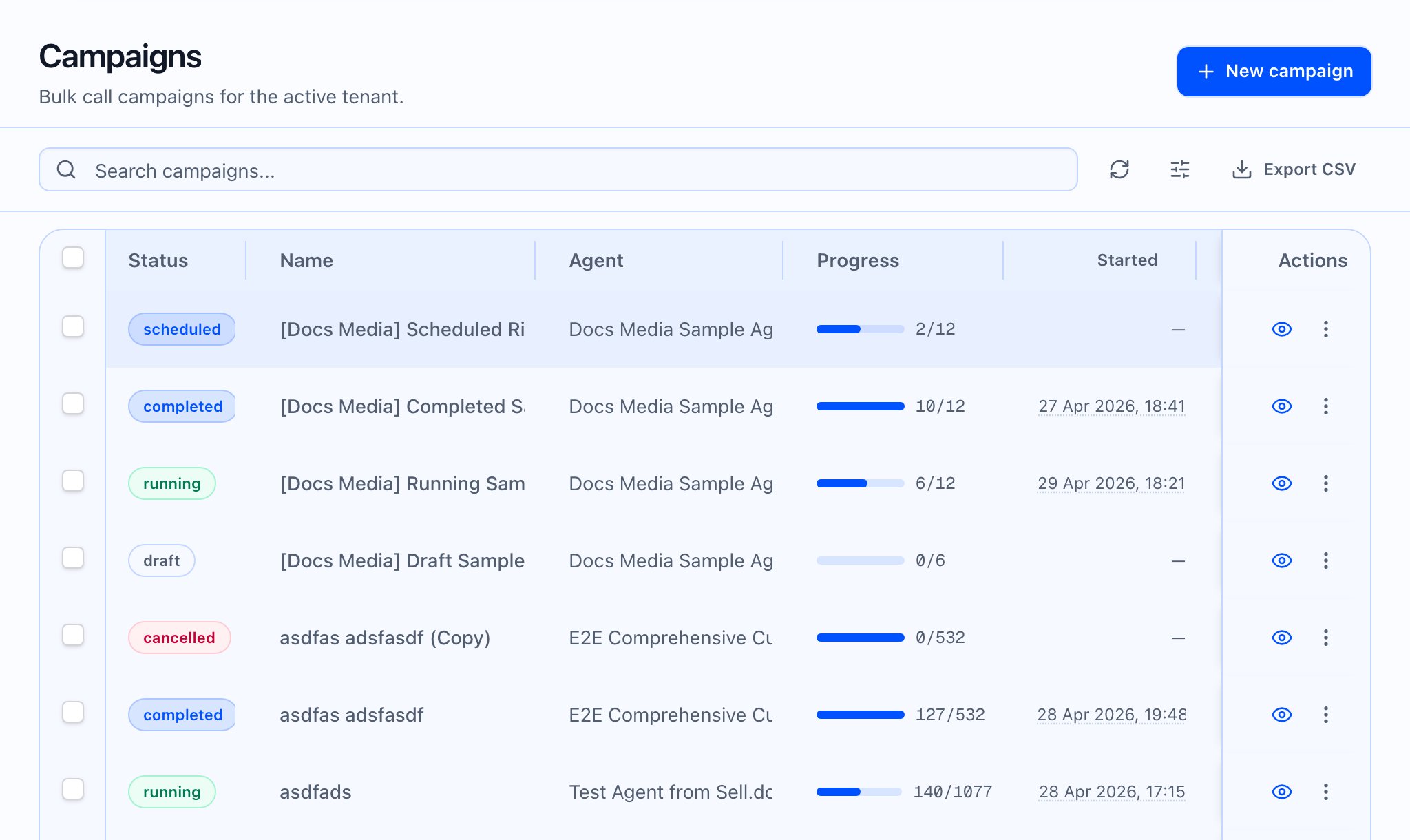
Task: View the Draft Sample campaign via eye icon
Action: pos(1281,560)
